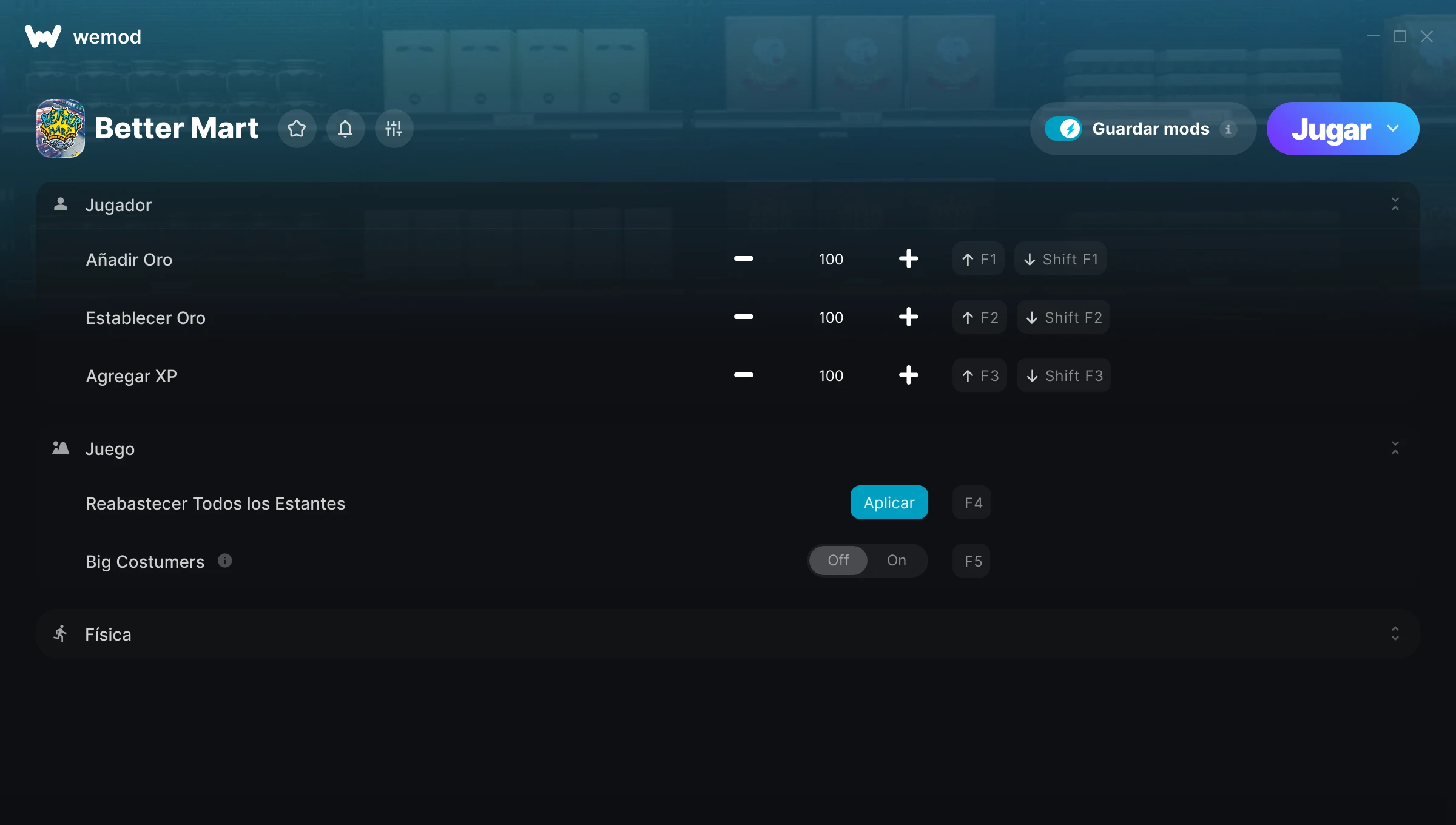Show Guardar mods info icon
This screenshot has height=825, width=1456.
coord(1228,129)
